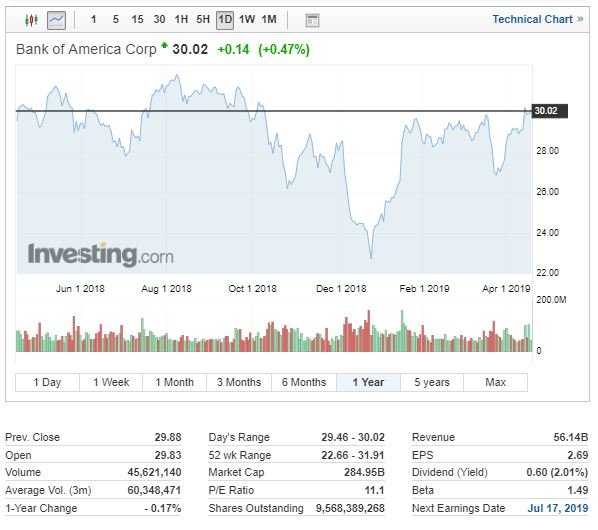Viewport: 598px width, 530px height.
Task: Select the 5 years range tab
Action: (432, 382)
